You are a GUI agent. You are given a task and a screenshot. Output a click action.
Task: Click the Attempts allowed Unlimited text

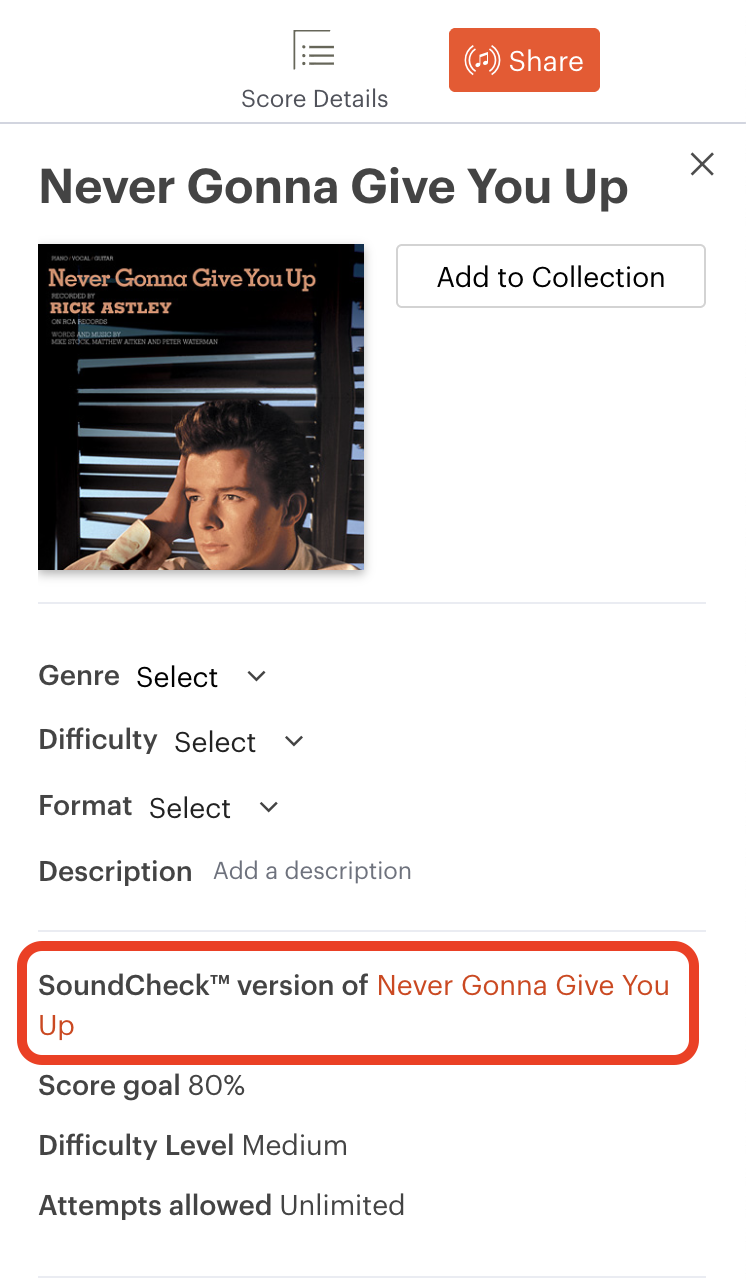pos(342,1205)
